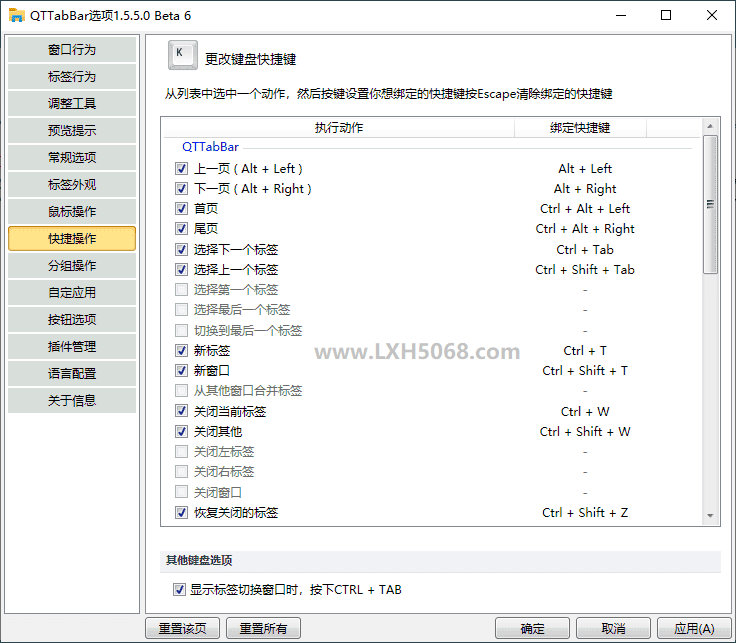Select the Ctrl + Shift + W cell
736x643 pixels.
[x=585, y=432]
